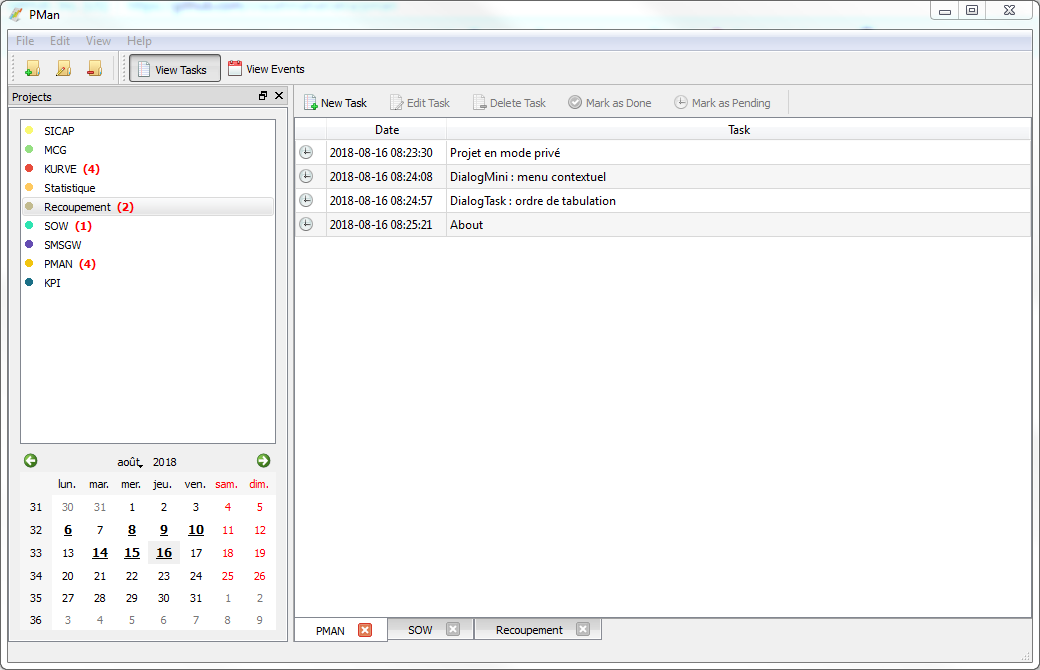This screenshot has width=1040, height=670.
Task: Toggle the View Tasks toolbar button
Action: [x=174, y=69]
